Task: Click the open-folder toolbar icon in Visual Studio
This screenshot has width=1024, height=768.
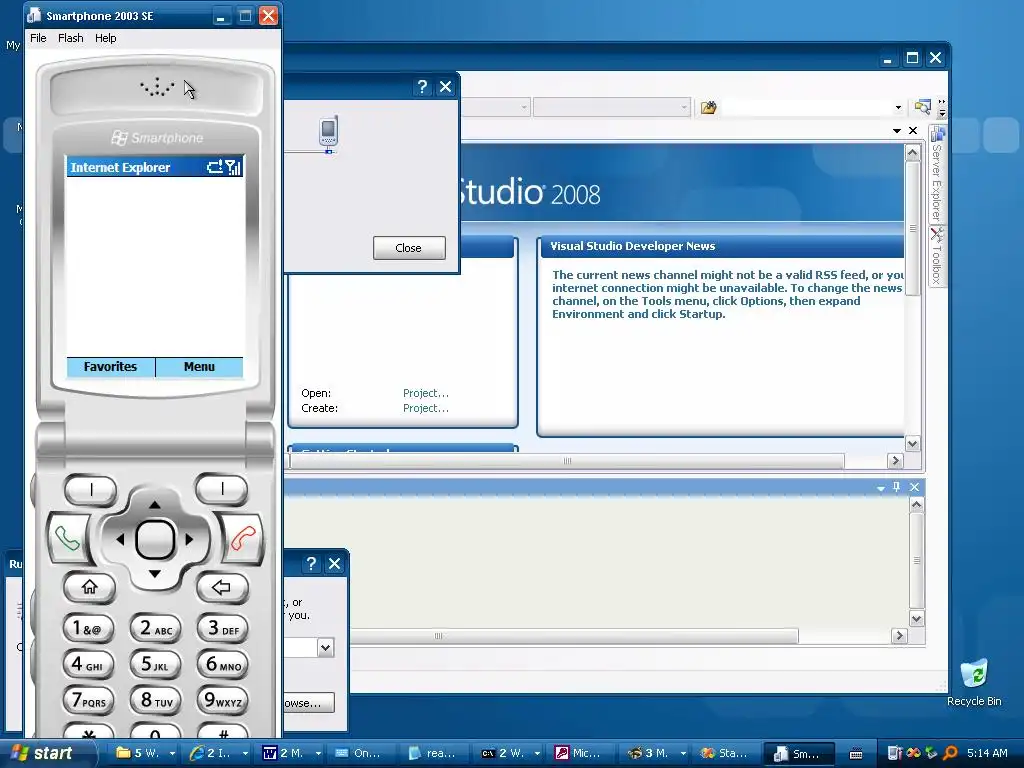Action: (x=709, y=107)
